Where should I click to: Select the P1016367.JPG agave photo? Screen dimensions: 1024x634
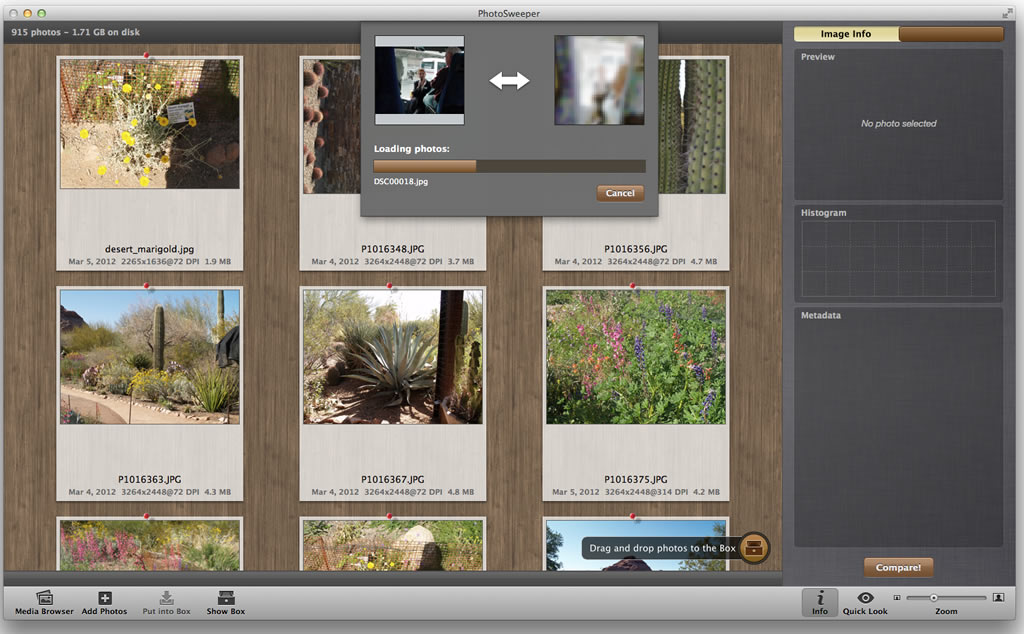393,356
